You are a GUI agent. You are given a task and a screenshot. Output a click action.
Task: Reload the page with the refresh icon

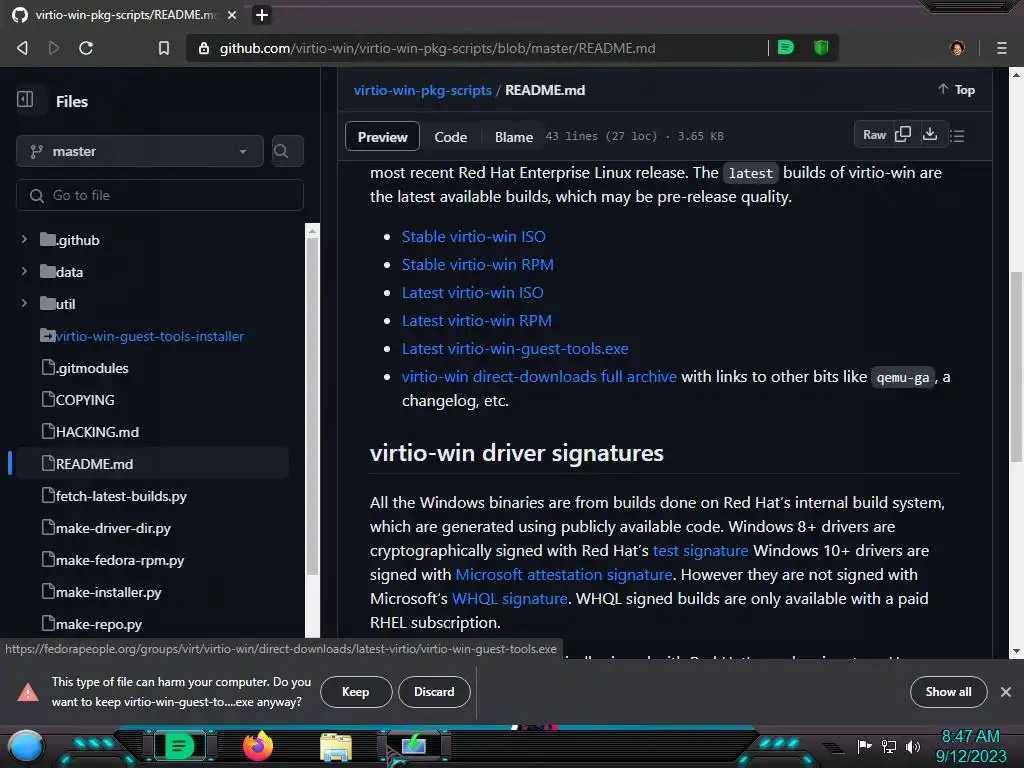point(86,48)
